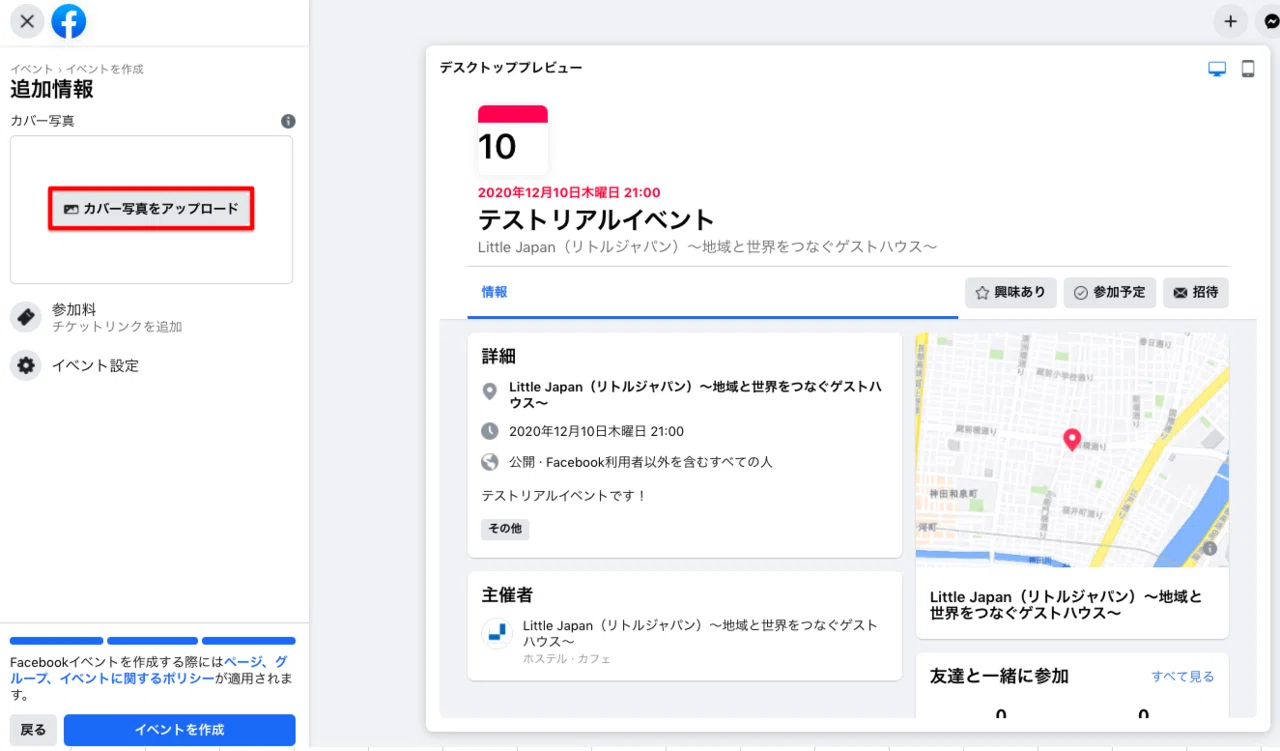Switch to desktop preview icon
The height and width of the screenshot is (751, 1280).
(1217, 69)
